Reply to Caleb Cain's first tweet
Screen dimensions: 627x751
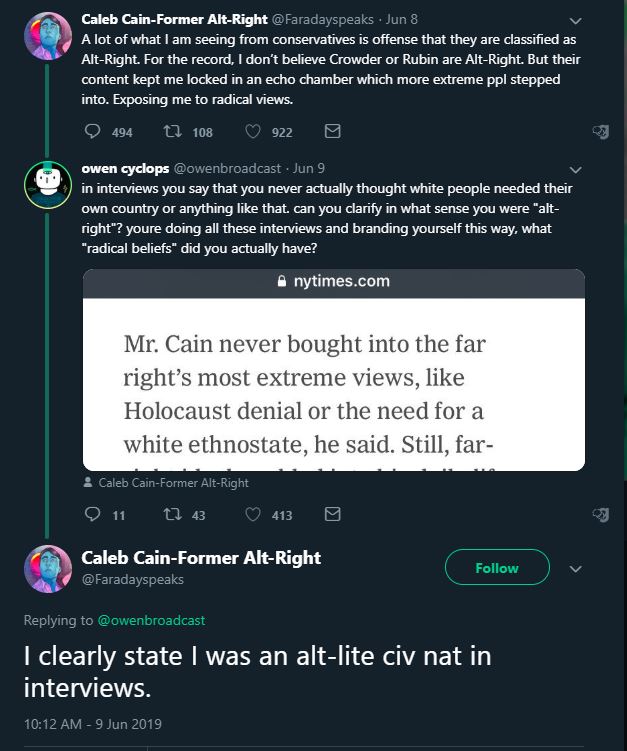(x=93, y=132)
